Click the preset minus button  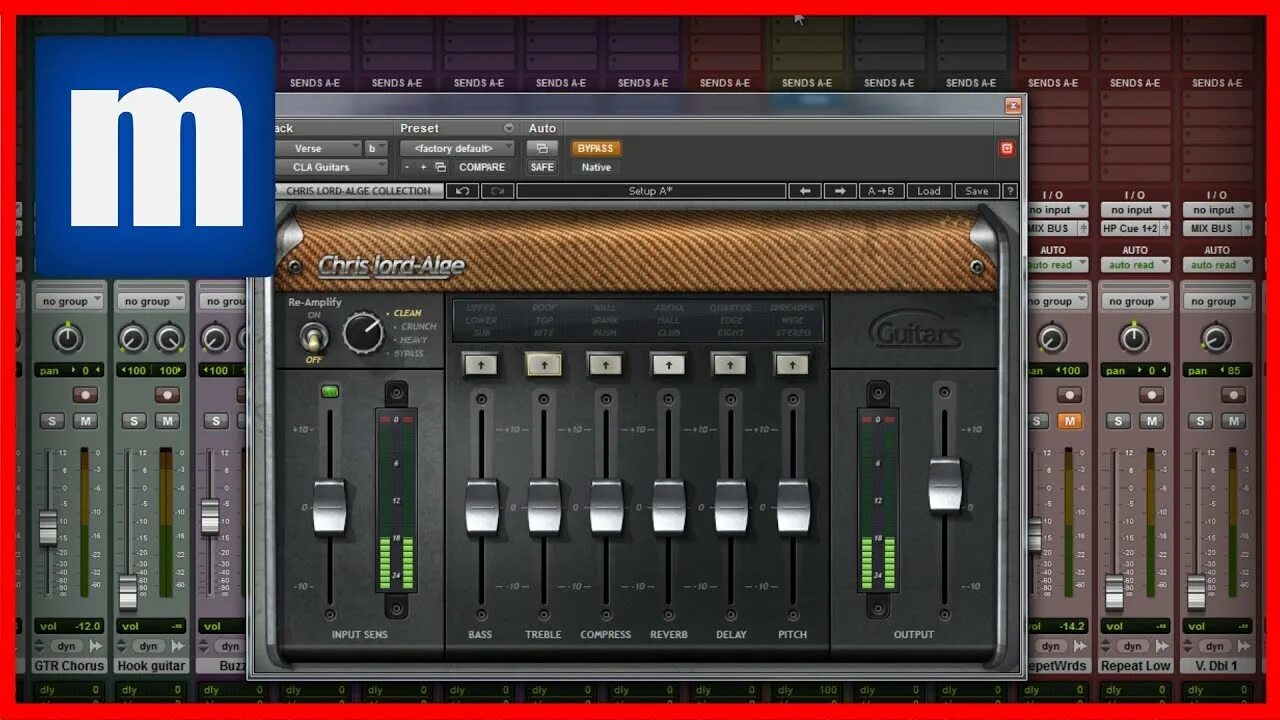click(x=408, y=167)
